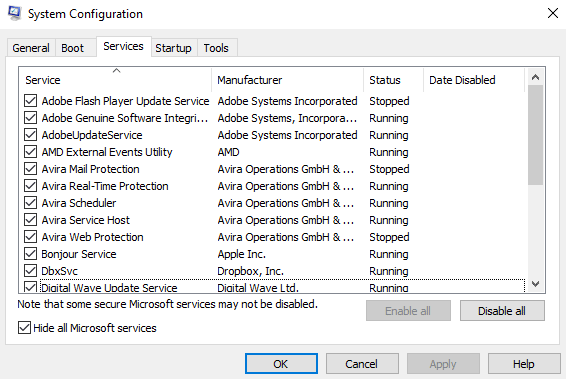
Task: Go to the Startup tab
Action: tap(173, 48)
